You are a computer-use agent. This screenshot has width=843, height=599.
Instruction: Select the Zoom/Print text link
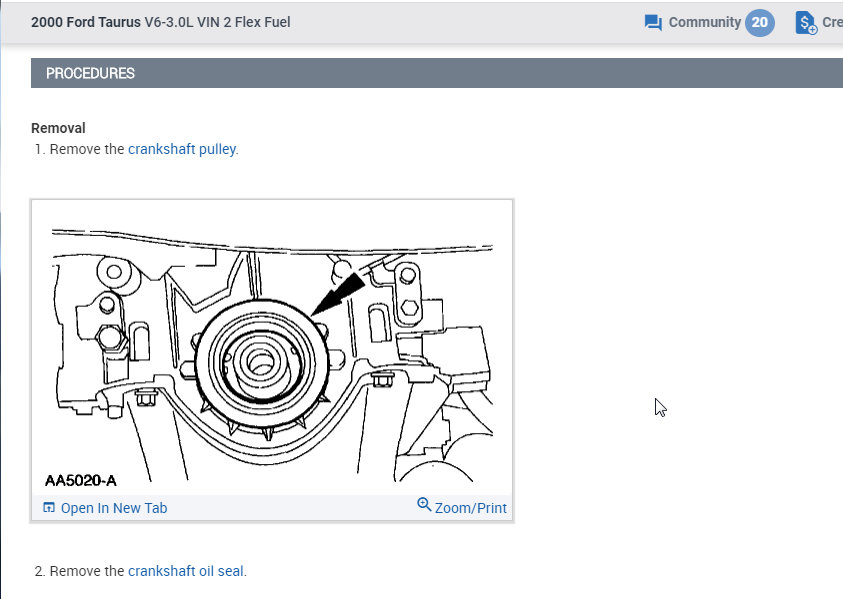[470, 508]
